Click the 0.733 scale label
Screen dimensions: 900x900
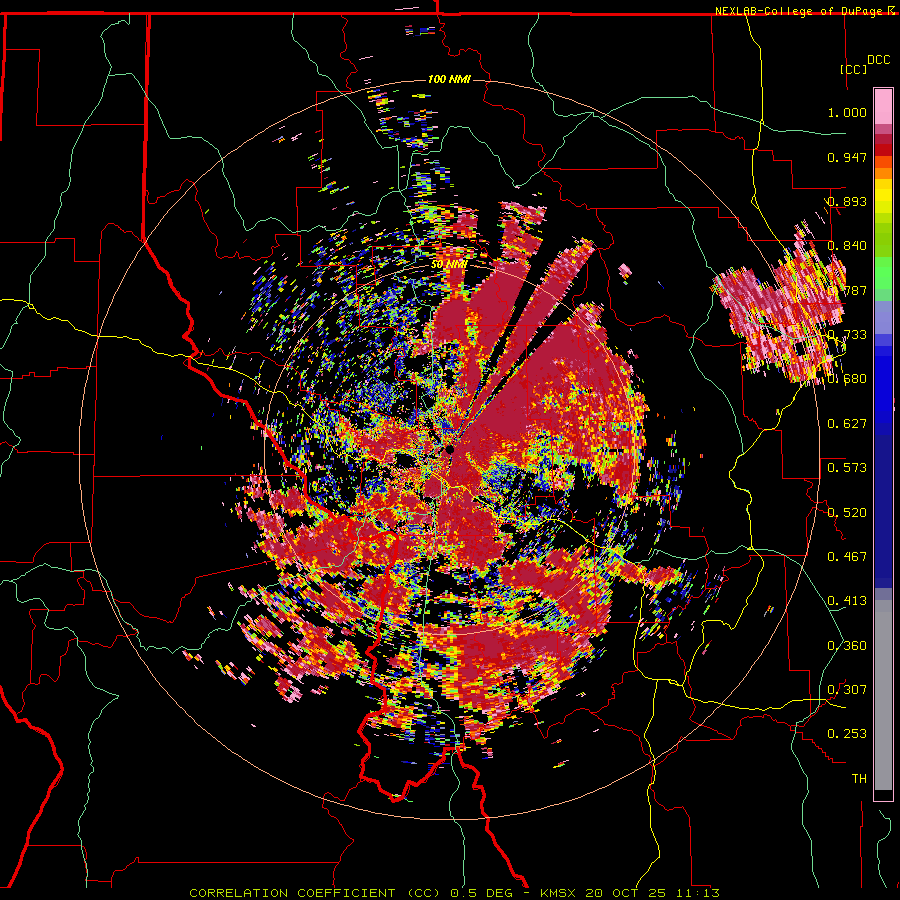[847, 335]
